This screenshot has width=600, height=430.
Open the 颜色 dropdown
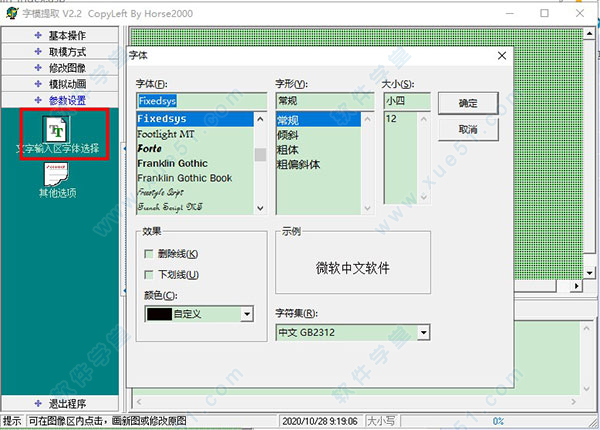pyautogui.click(x=245, y=314)
